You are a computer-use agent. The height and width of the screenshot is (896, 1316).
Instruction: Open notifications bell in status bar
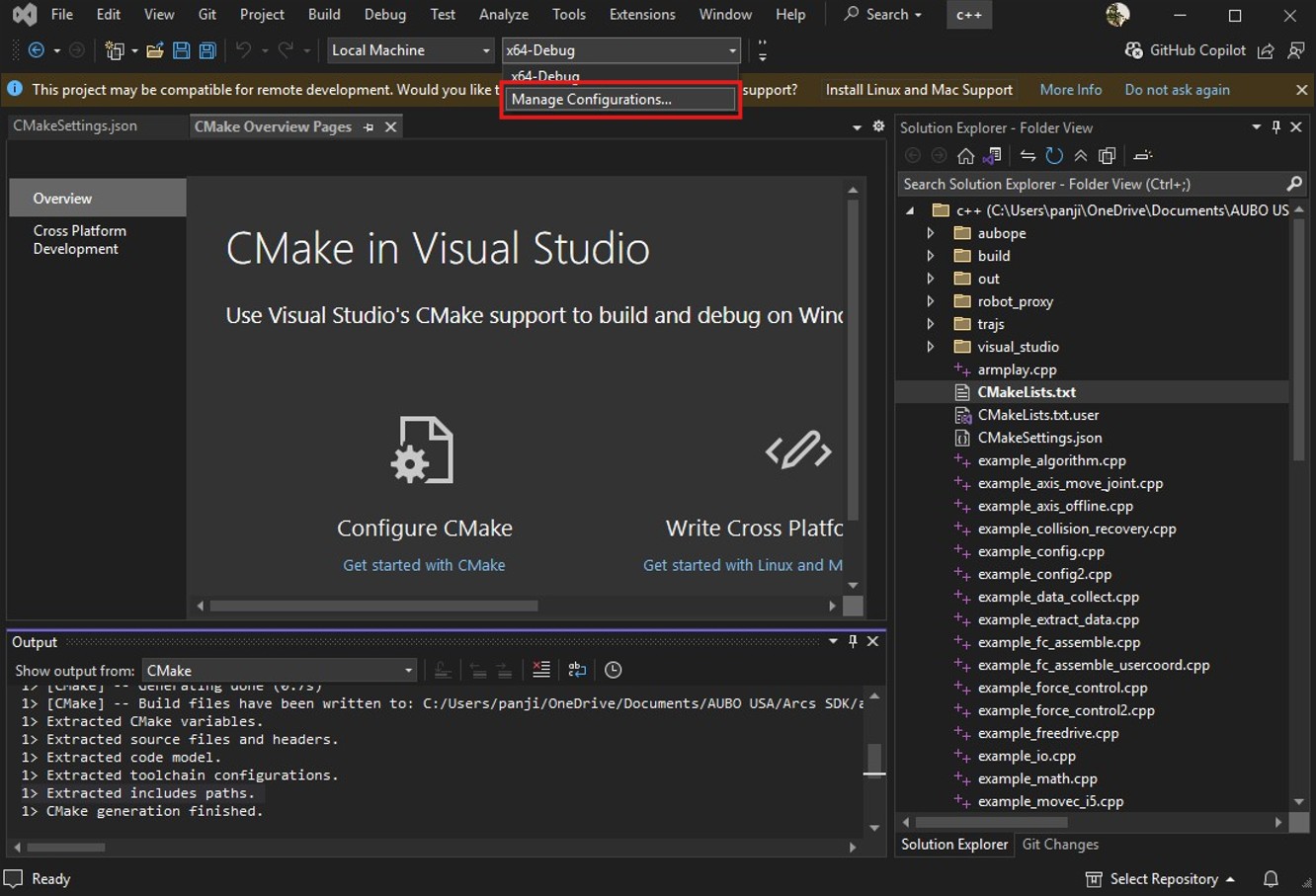click(1272, 879)
